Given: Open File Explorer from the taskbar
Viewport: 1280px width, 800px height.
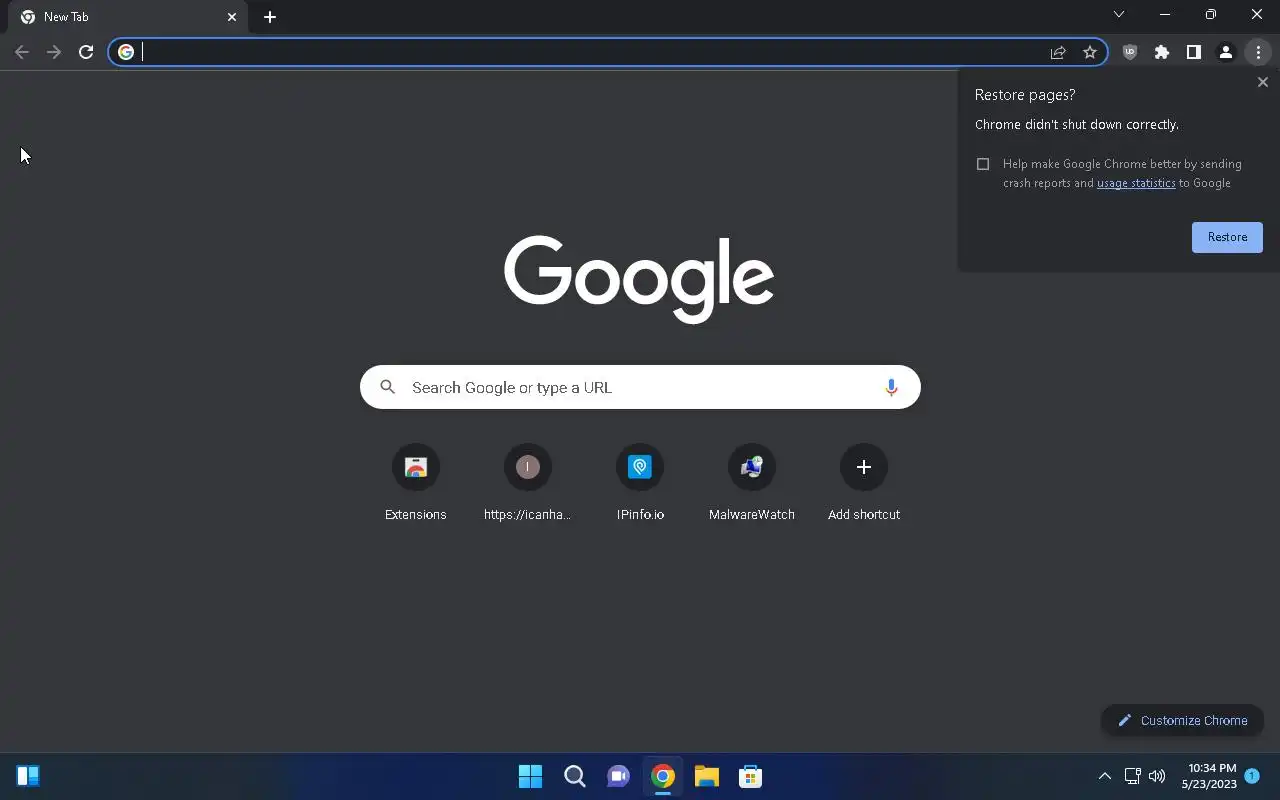Looking at the screenshot, I should [x=706, y=776].
